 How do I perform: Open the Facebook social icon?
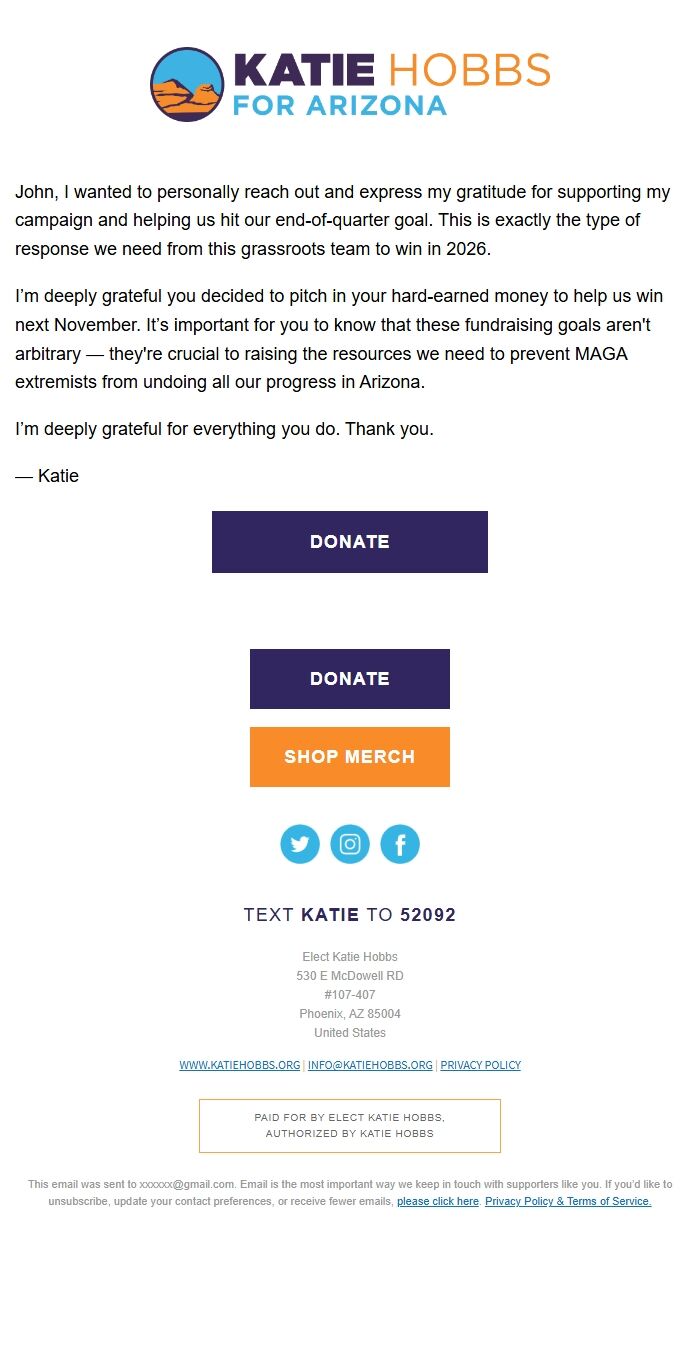click(x=400, y=844)
